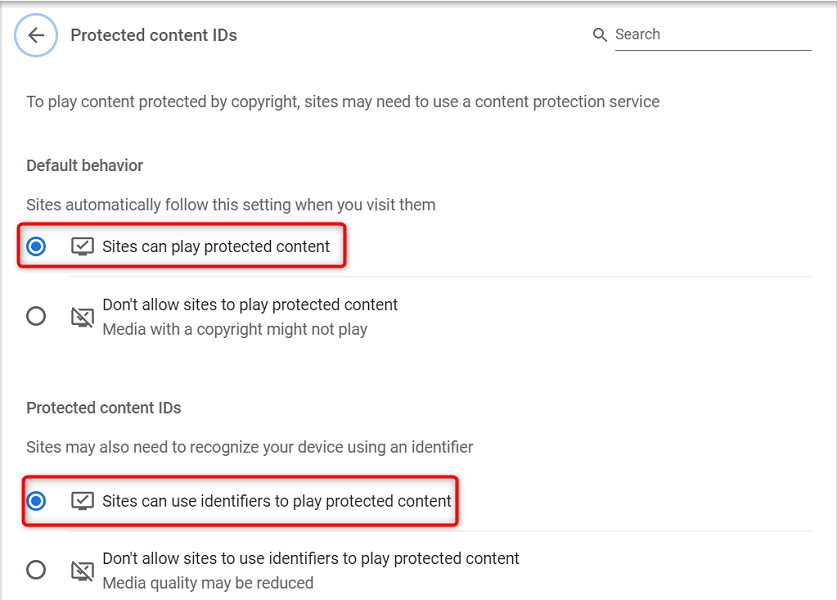Click the blue circle around the back arrow
The height and width of the screenshot is (600, 837).
point(35,35)
